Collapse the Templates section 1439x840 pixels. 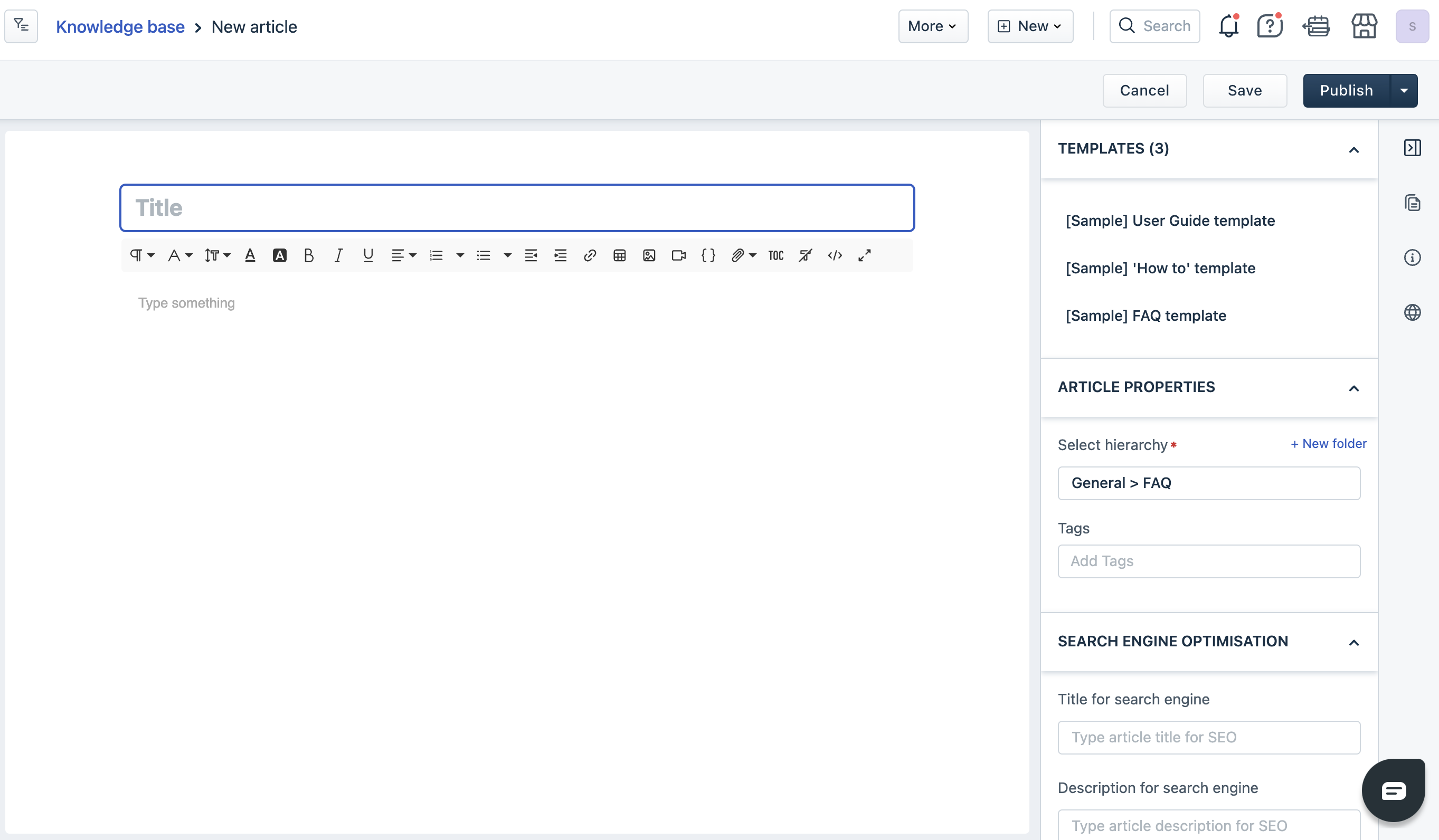click(1353, 149)
